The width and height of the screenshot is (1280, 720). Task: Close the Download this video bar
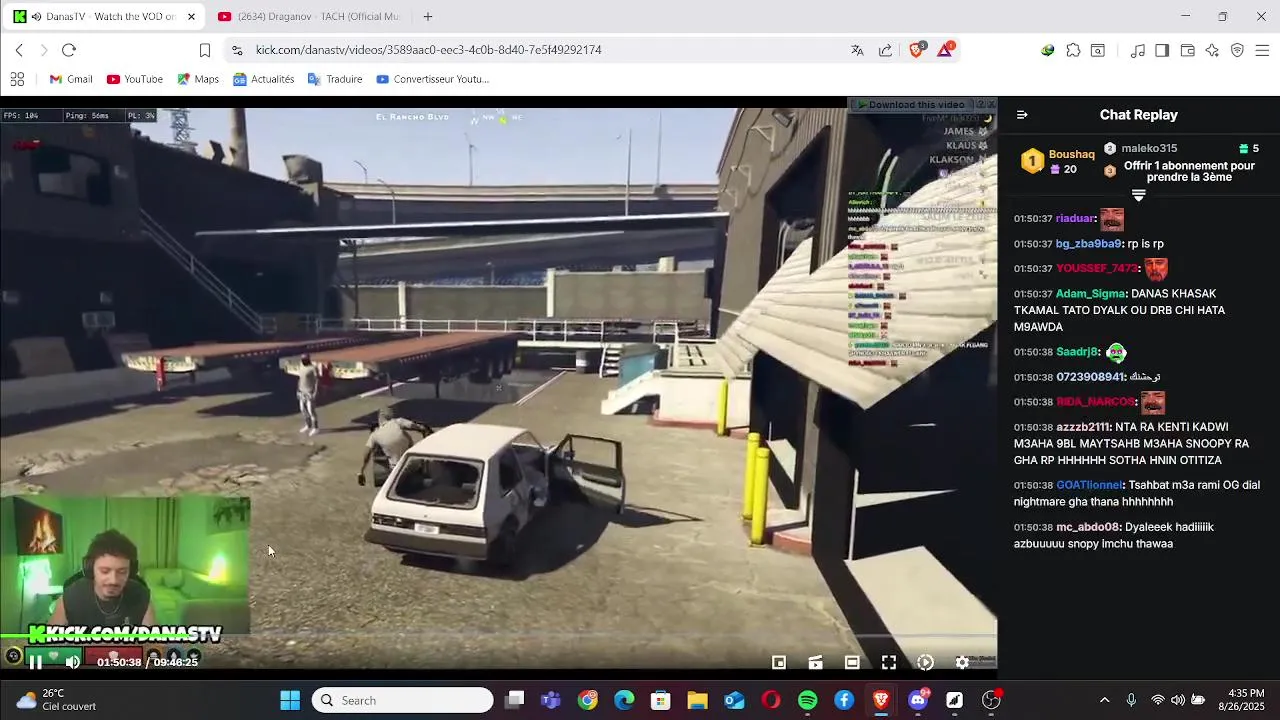[x=991, y=104]
